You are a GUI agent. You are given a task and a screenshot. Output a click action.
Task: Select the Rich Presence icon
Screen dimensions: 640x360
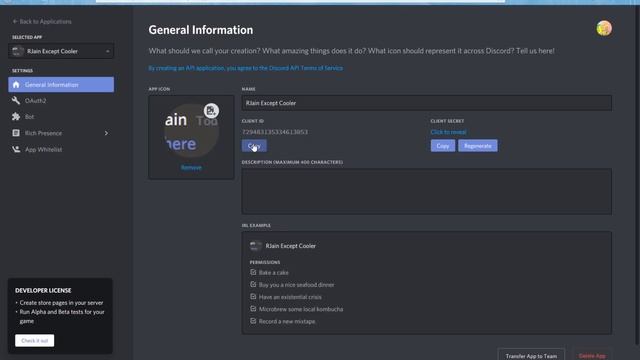click(16, 133)
